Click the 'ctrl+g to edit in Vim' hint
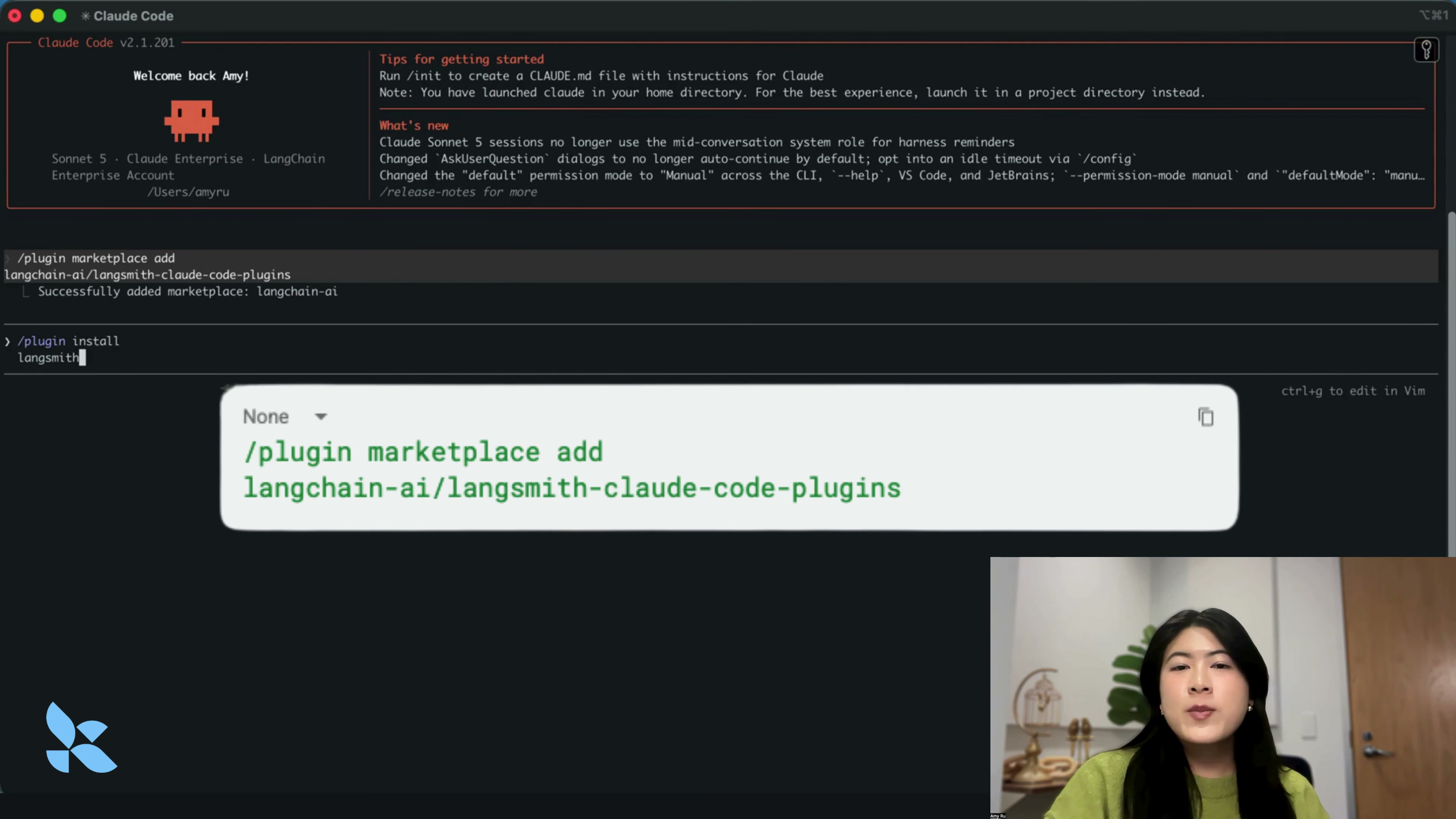 [1352, 391]
